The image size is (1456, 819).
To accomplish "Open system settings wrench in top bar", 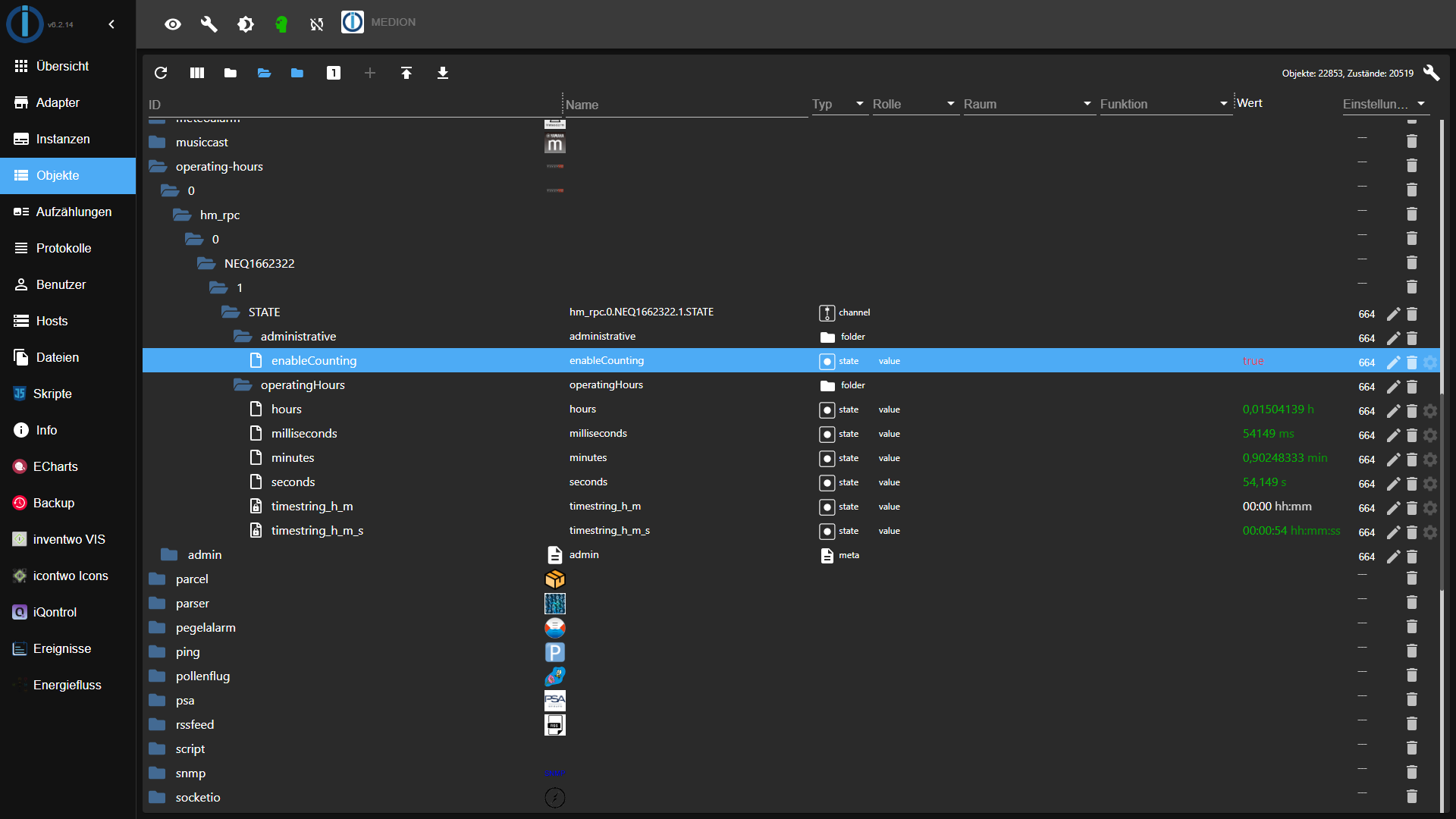I will tap(209, 24).
